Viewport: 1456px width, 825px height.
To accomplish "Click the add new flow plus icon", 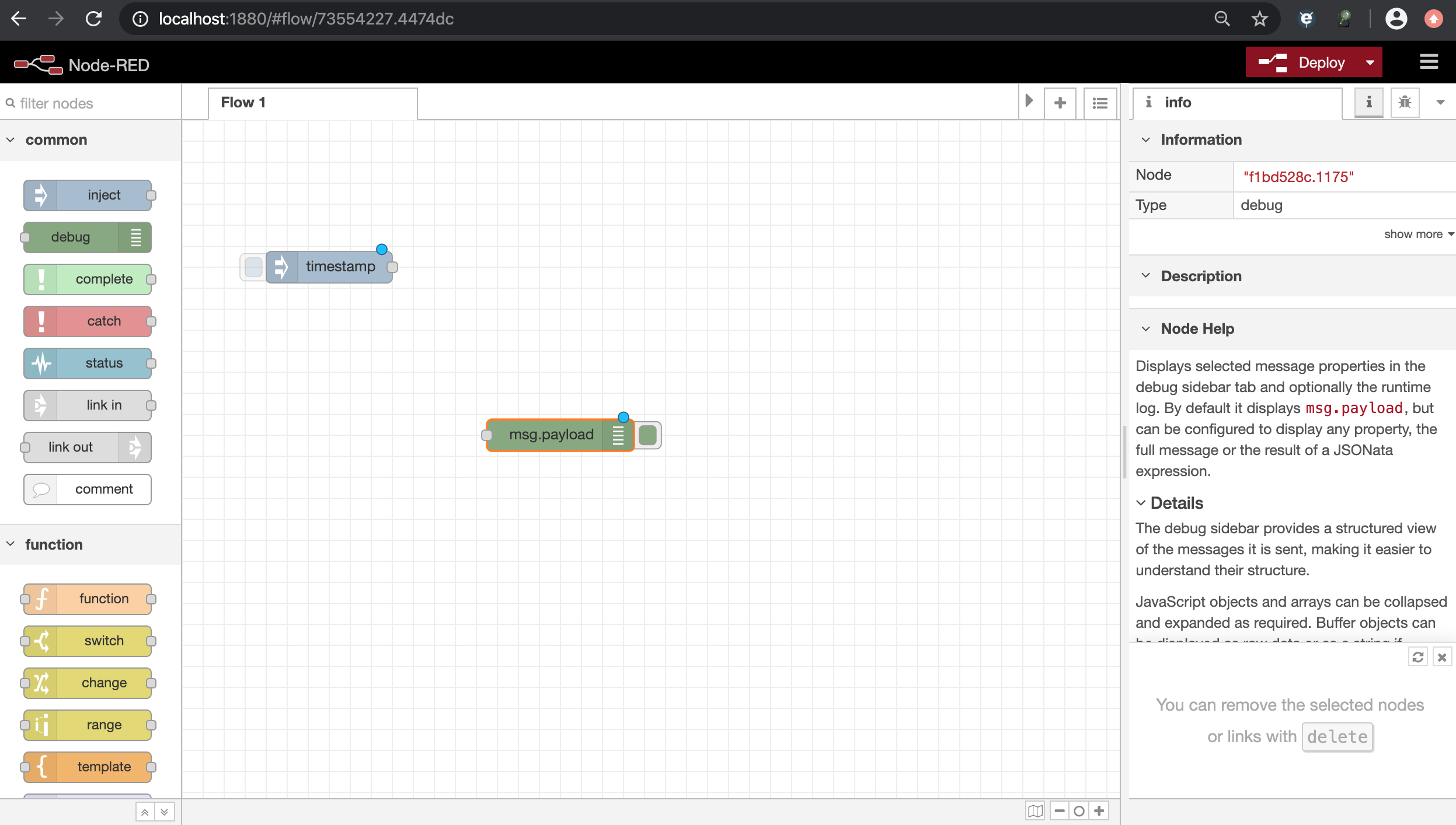I will [1060, 103].
